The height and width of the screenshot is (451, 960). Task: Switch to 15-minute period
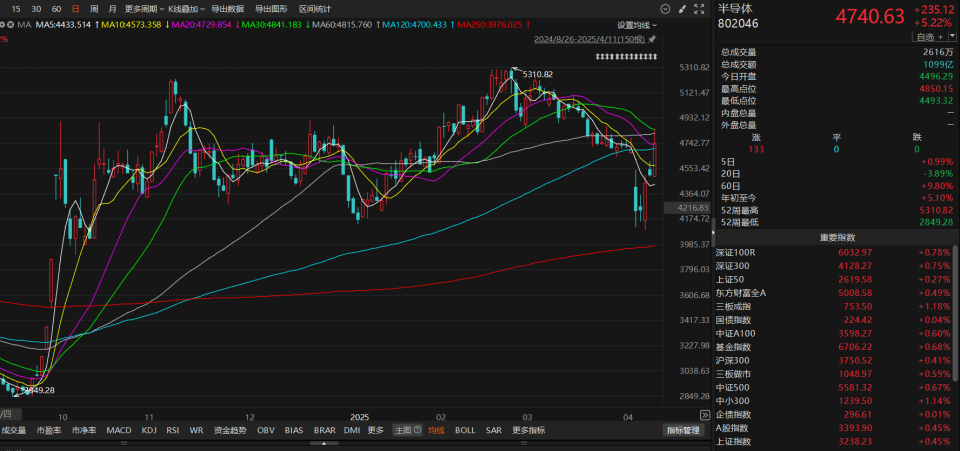17,9
